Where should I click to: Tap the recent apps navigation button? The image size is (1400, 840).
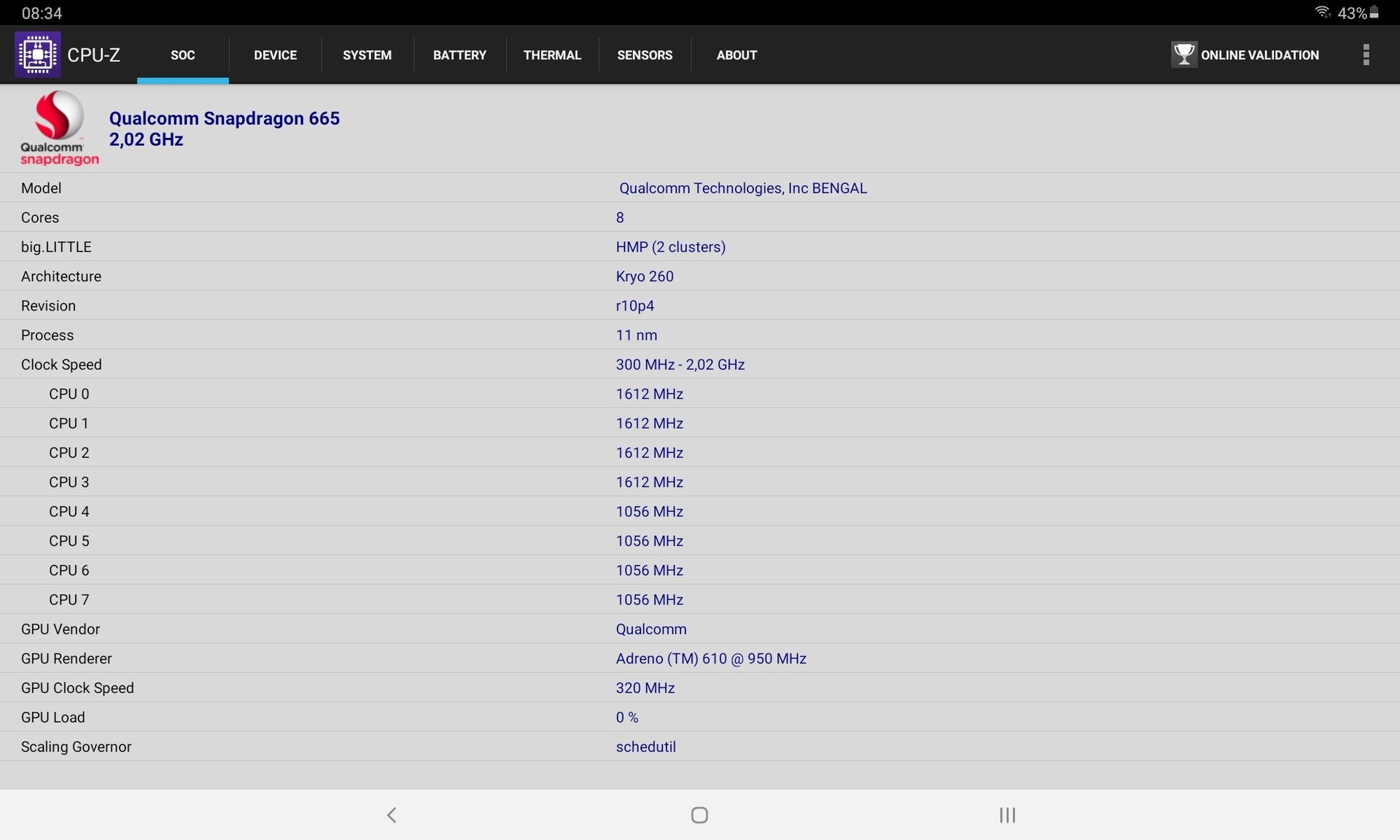(x=1007, y=814)
